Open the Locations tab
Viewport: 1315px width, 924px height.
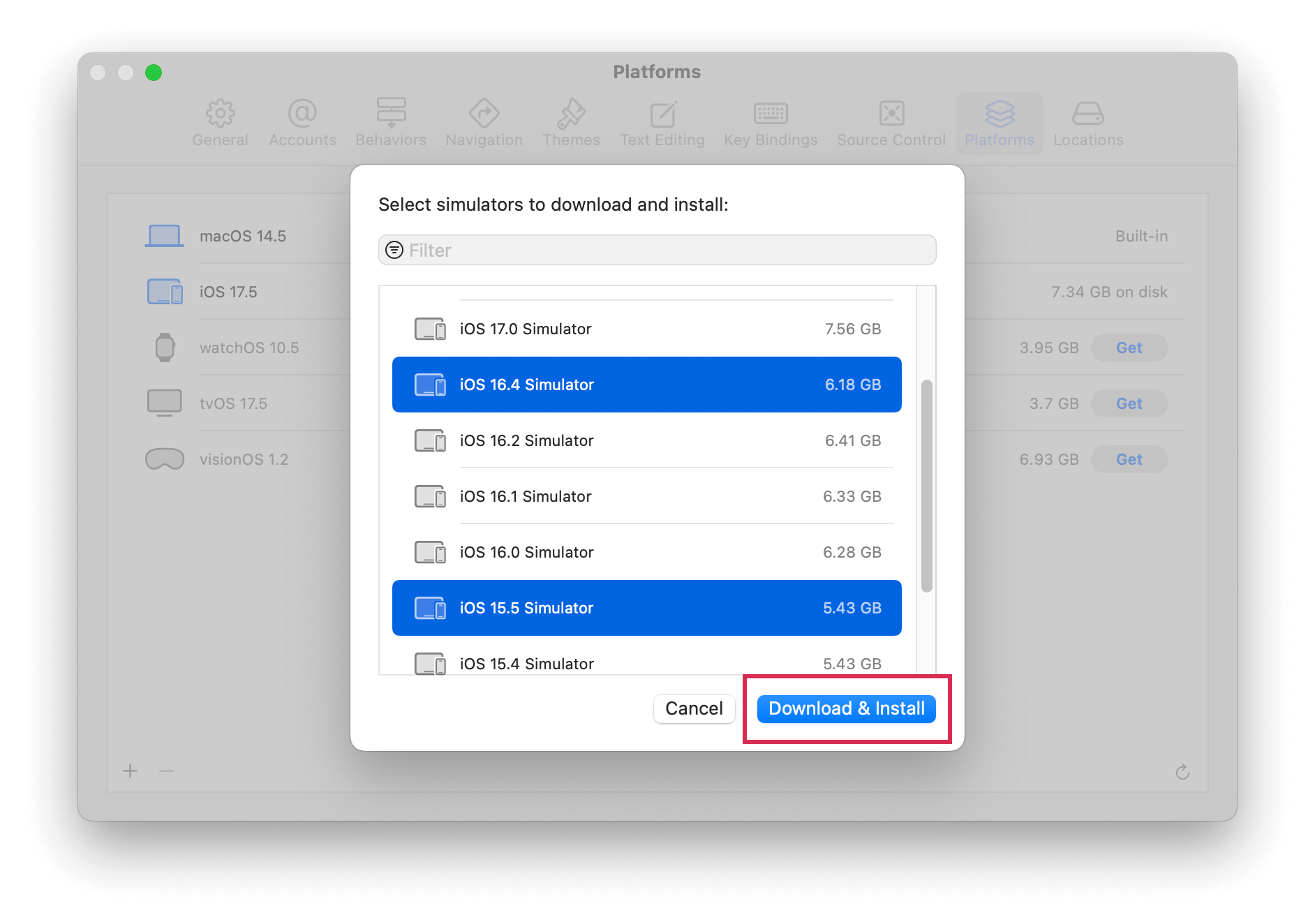(1088, 124)
